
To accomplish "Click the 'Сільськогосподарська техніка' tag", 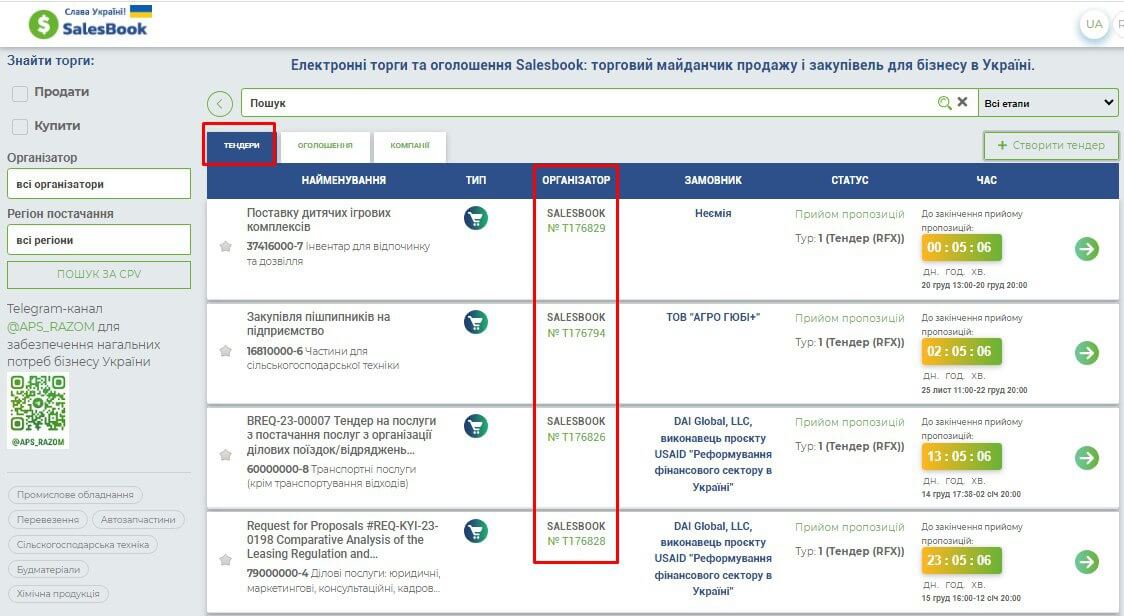I will [x=83, y=545].
